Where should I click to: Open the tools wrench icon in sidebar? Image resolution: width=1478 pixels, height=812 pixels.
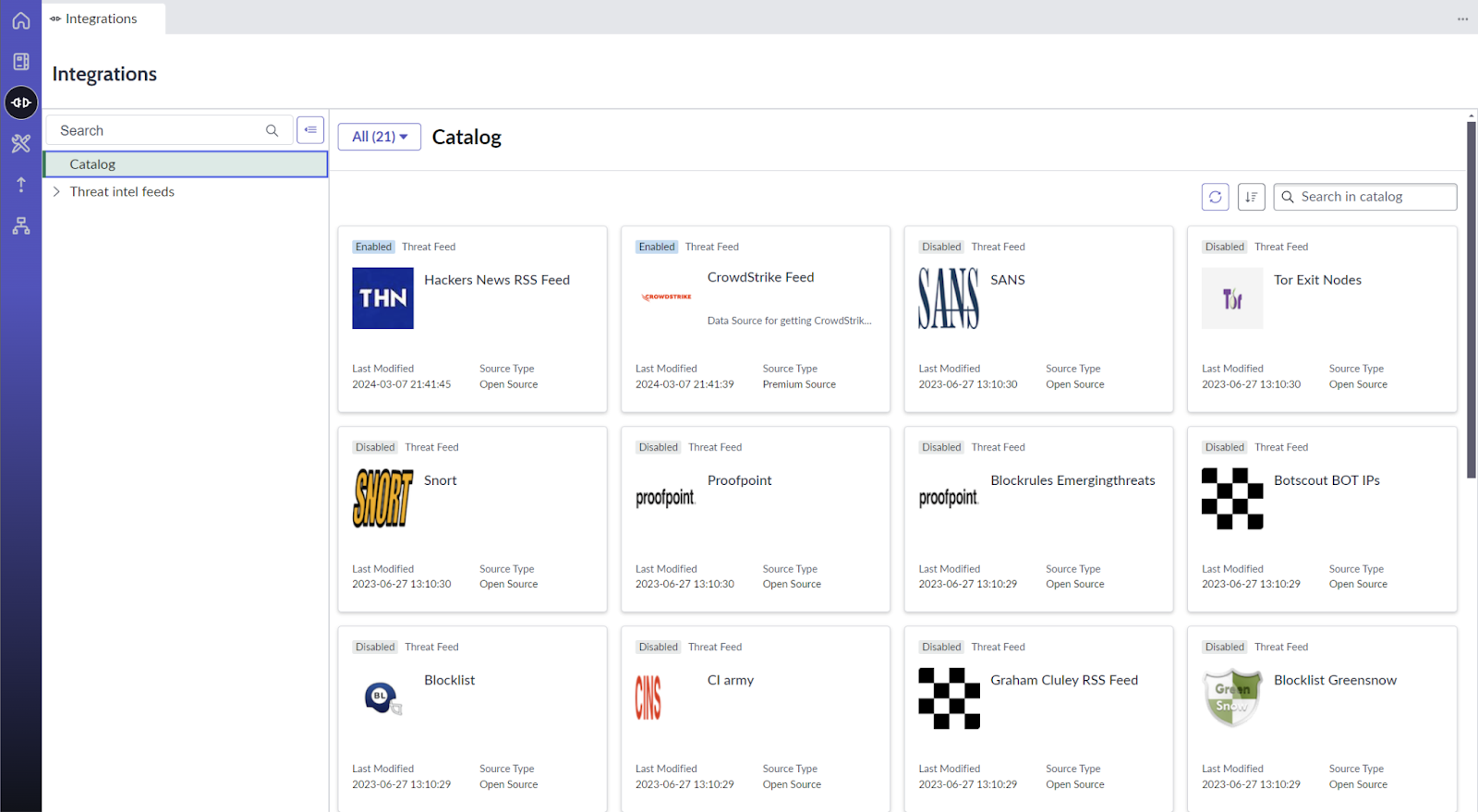coord(20,143)
